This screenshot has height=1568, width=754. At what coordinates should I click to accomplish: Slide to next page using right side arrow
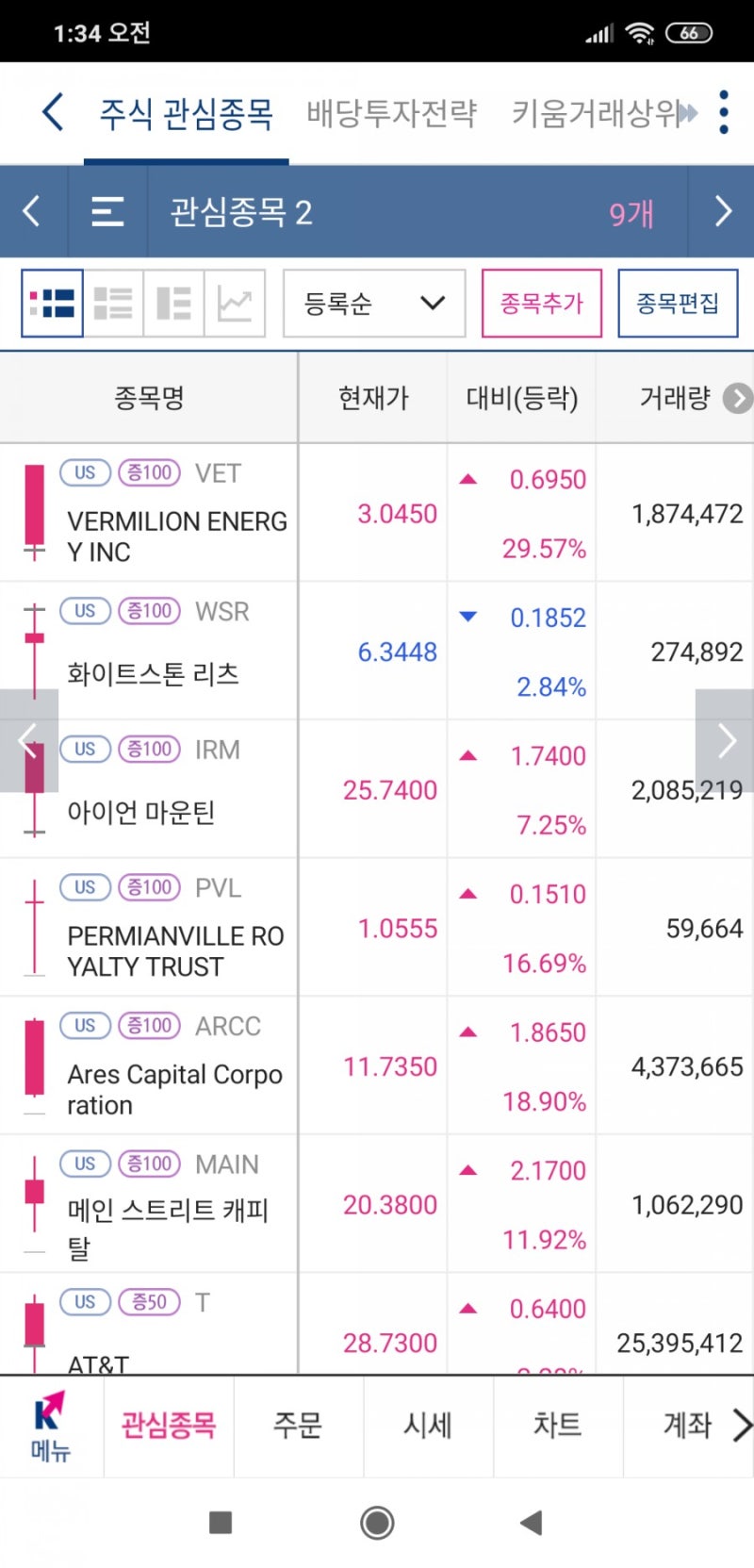(725, 741)
